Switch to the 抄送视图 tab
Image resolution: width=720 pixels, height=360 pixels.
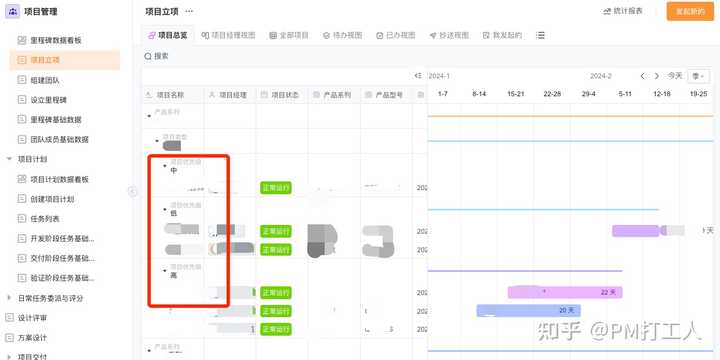(x=449, y=35)
